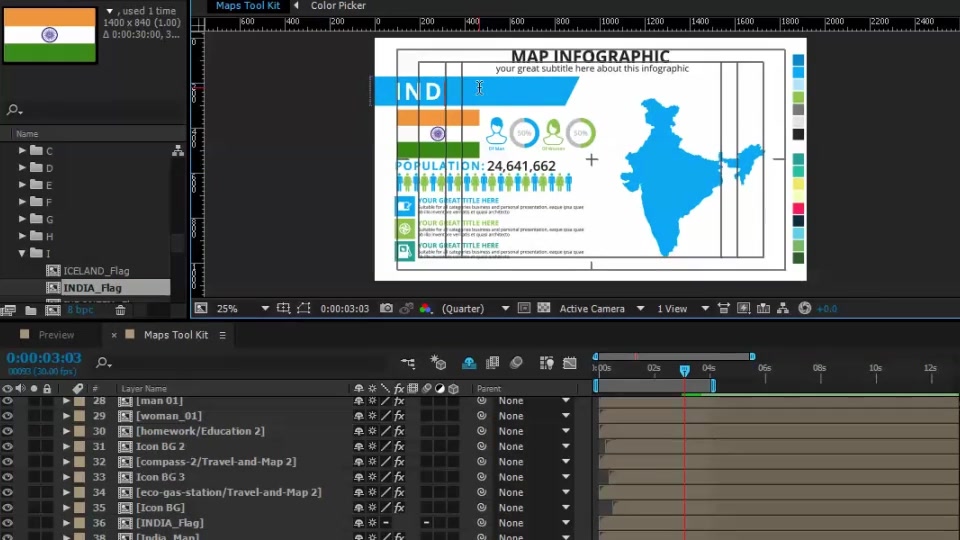Click the new composition icon in project panel
The width and height of the screenshot is (960, 540).
pos(53,311)
